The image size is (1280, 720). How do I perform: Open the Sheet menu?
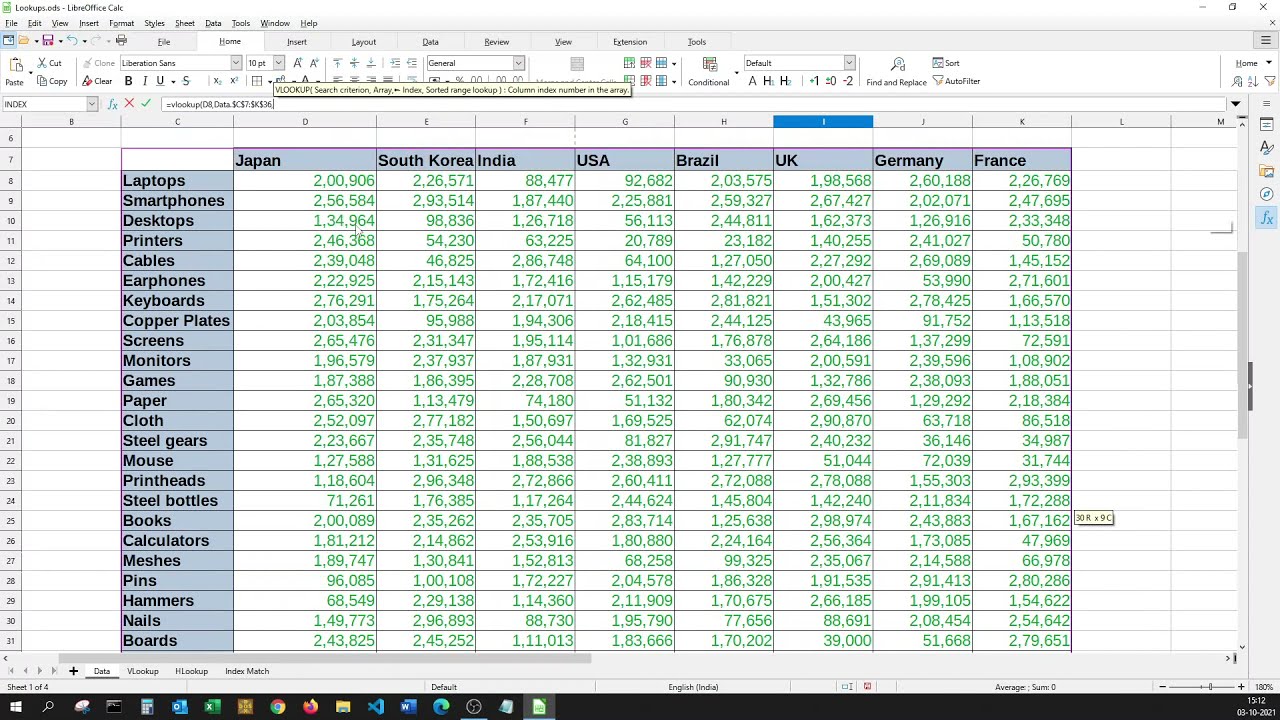click(185, 23)
